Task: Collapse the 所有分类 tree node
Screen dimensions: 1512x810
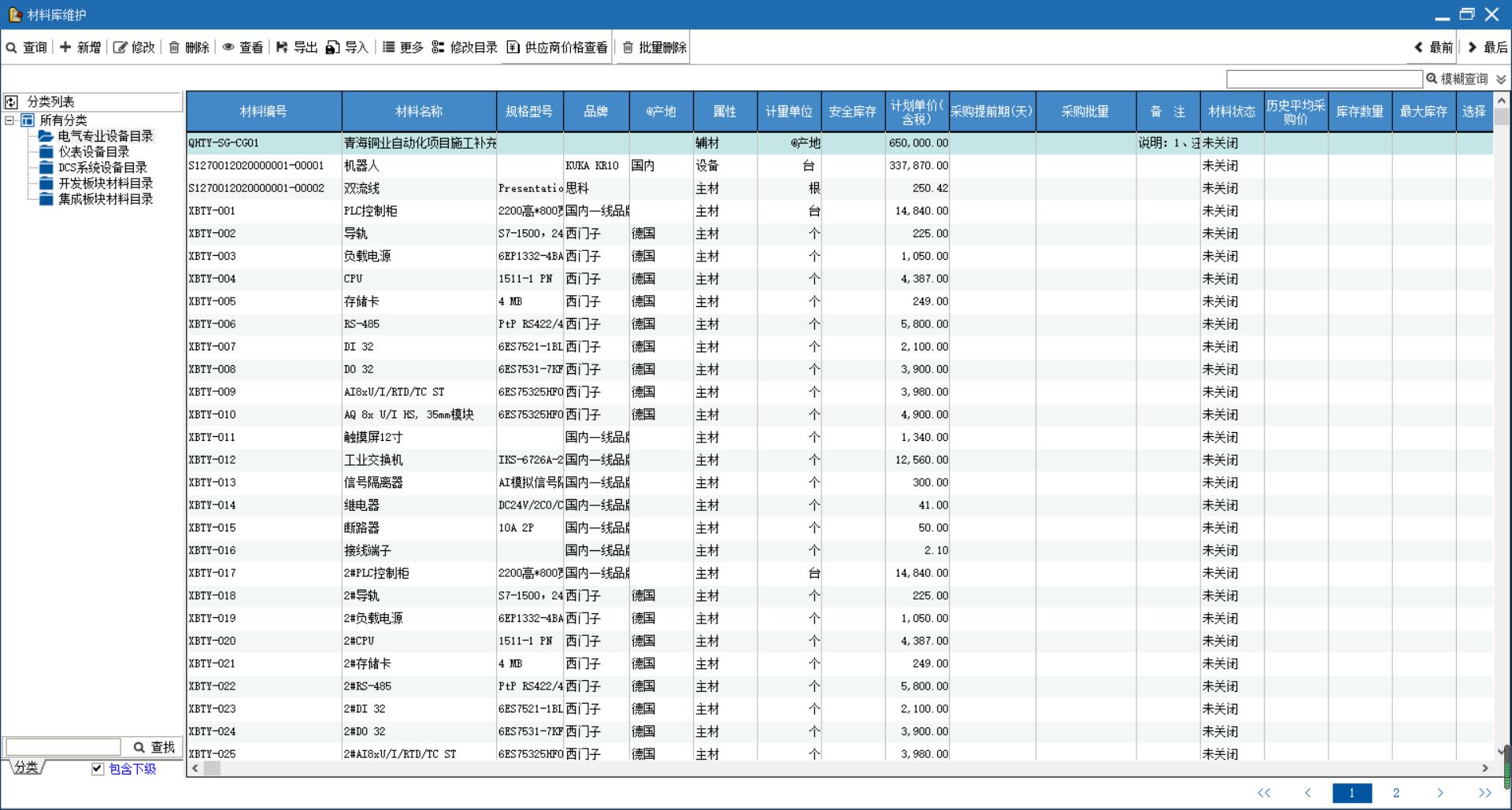Action: pyautogui.click(x=9, y=120)
